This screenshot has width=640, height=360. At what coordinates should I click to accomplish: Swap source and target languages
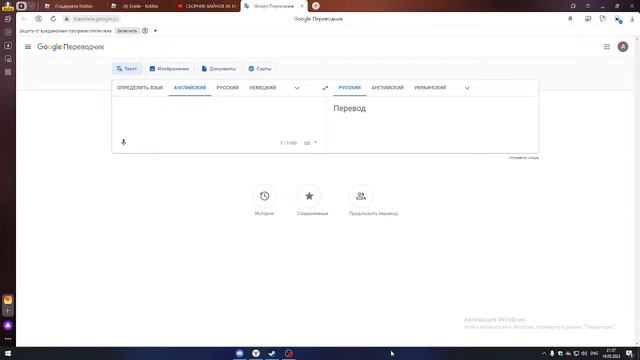[325, 88]
